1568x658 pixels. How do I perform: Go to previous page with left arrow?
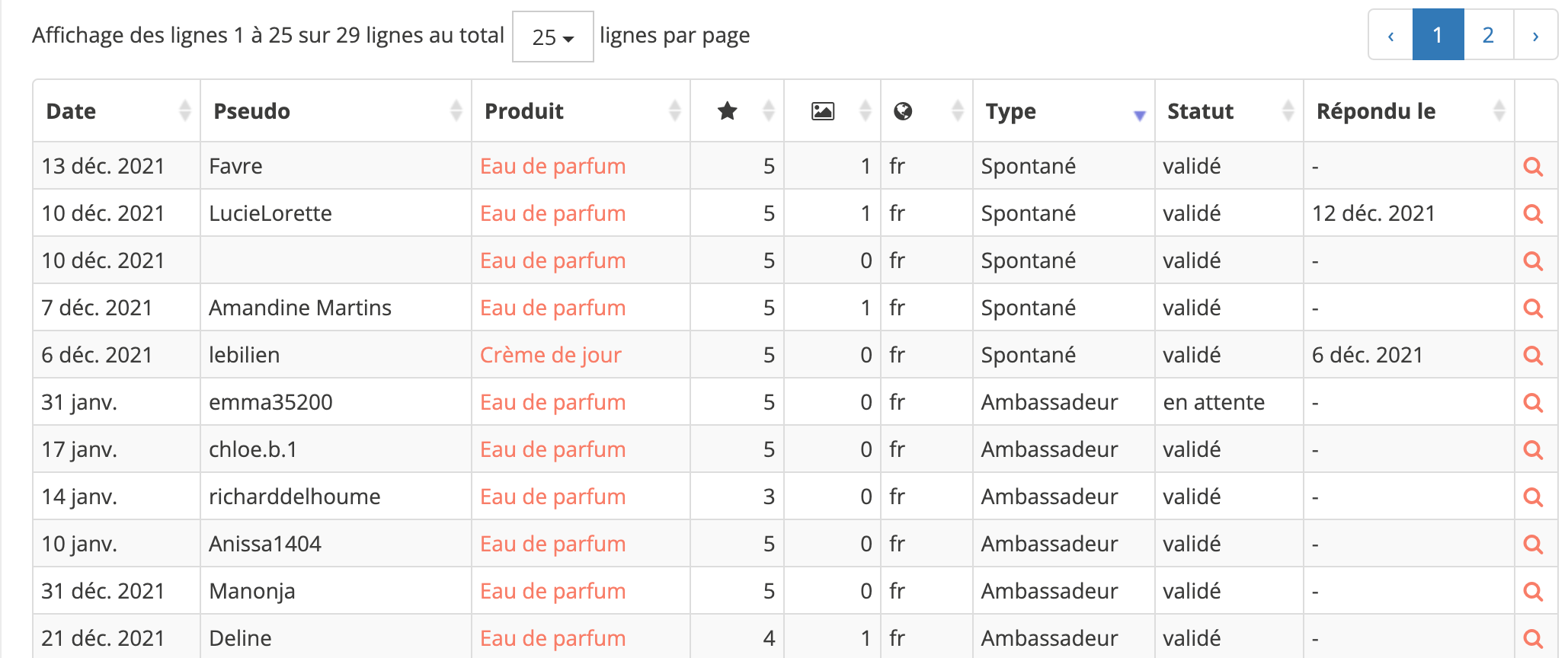pos(1390,35)
